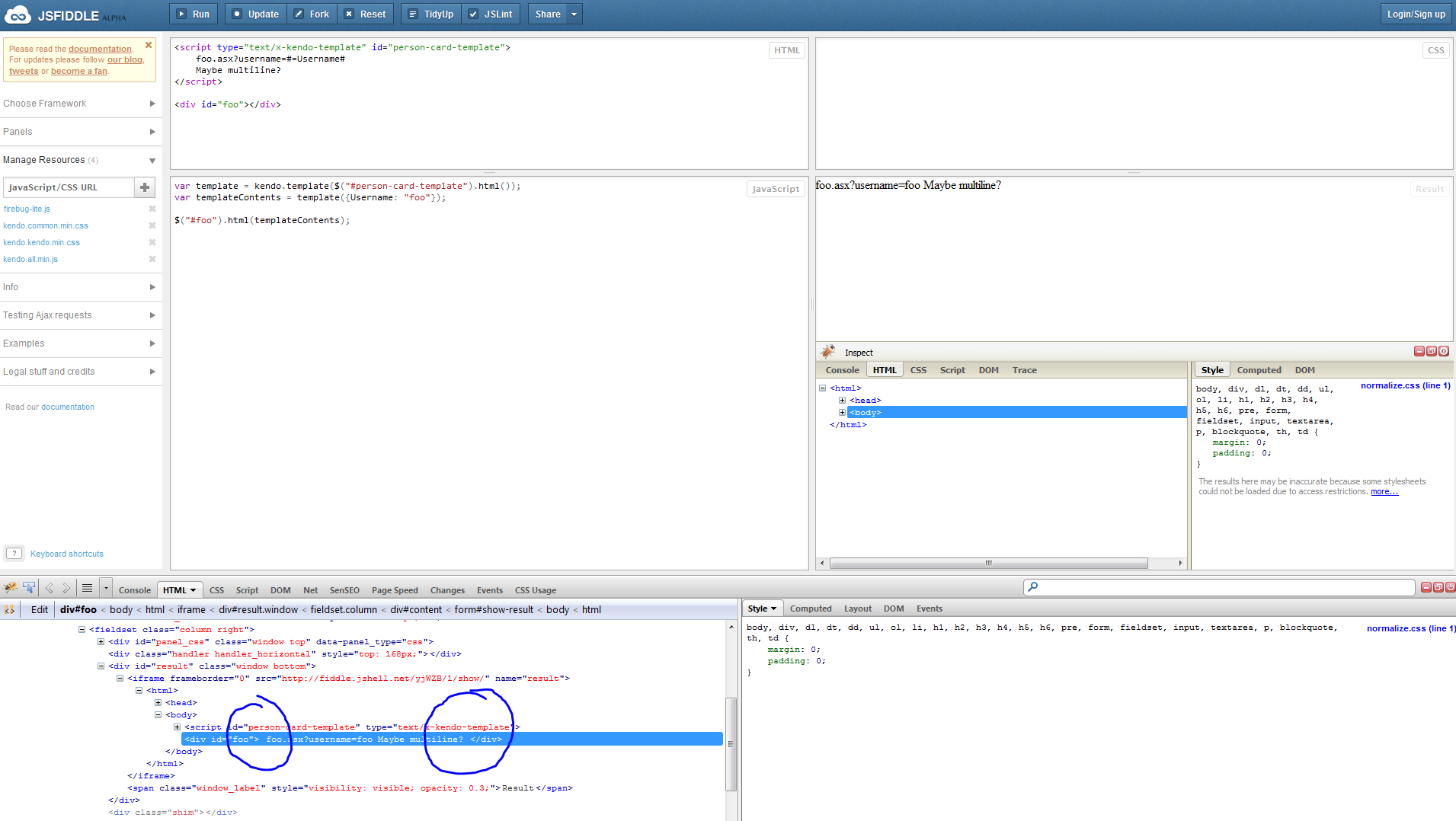Screen dimensions: 1456x821
Task: Dismiss the documentation notice
Action: tap(149, 45)
